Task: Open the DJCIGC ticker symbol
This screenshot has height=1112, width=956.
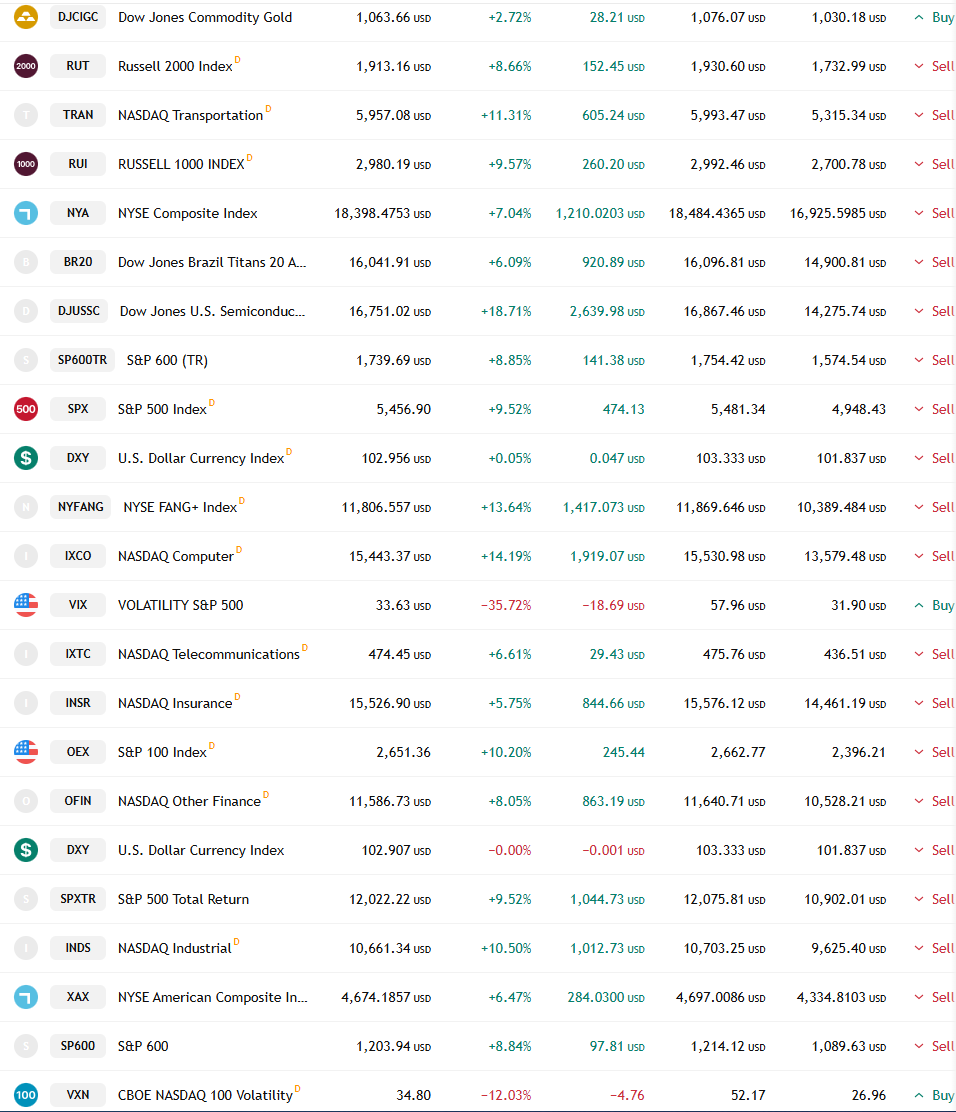Action: click(78, 17)
